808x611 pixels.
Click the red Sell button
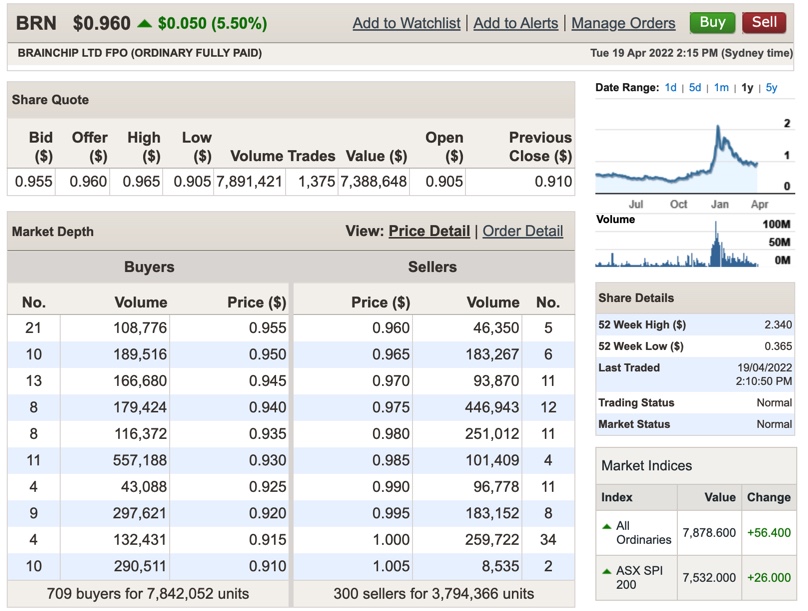click(x=764, y=23)
